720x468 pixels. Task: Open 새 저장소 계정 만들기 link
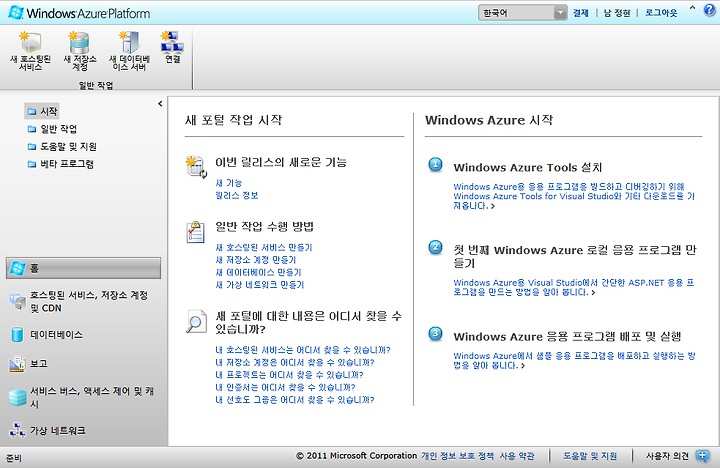pyautogui.click(x=256, y=260)
